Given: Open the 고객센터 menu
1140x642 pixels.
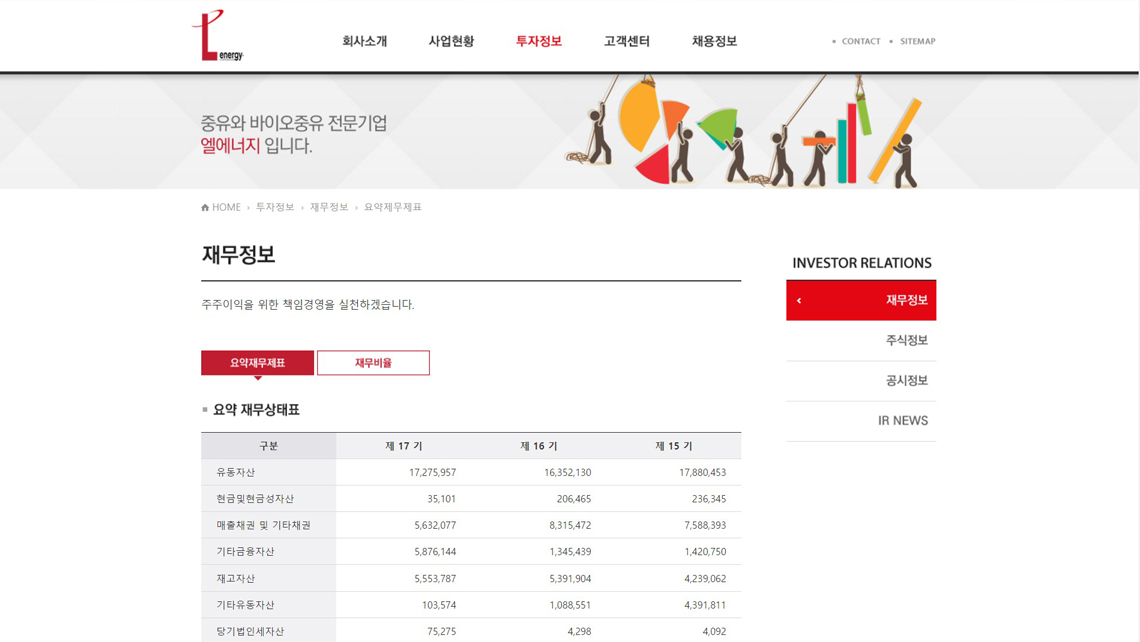Looking at the screenshot, I should click(x=626, y=42).
